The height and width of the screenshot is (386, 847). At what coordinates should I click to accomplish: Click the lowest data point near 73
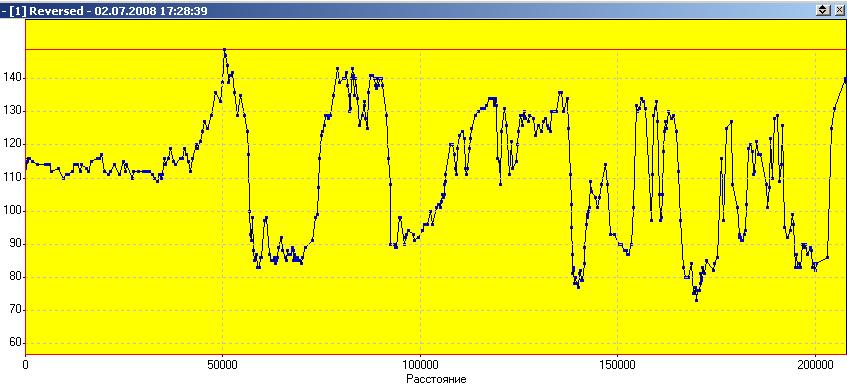pyautogui.click(x=696, y=300)
